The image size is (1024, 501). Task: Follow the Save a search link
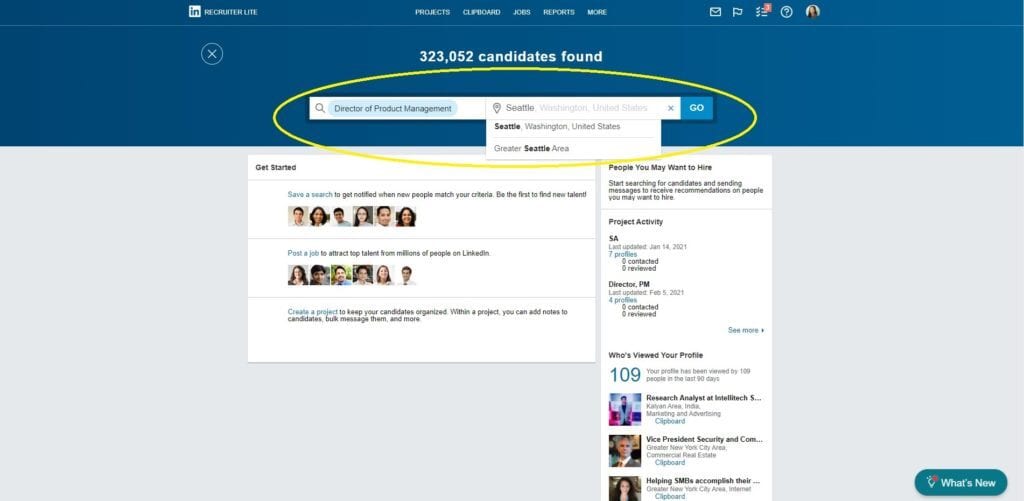coord(310,195)
